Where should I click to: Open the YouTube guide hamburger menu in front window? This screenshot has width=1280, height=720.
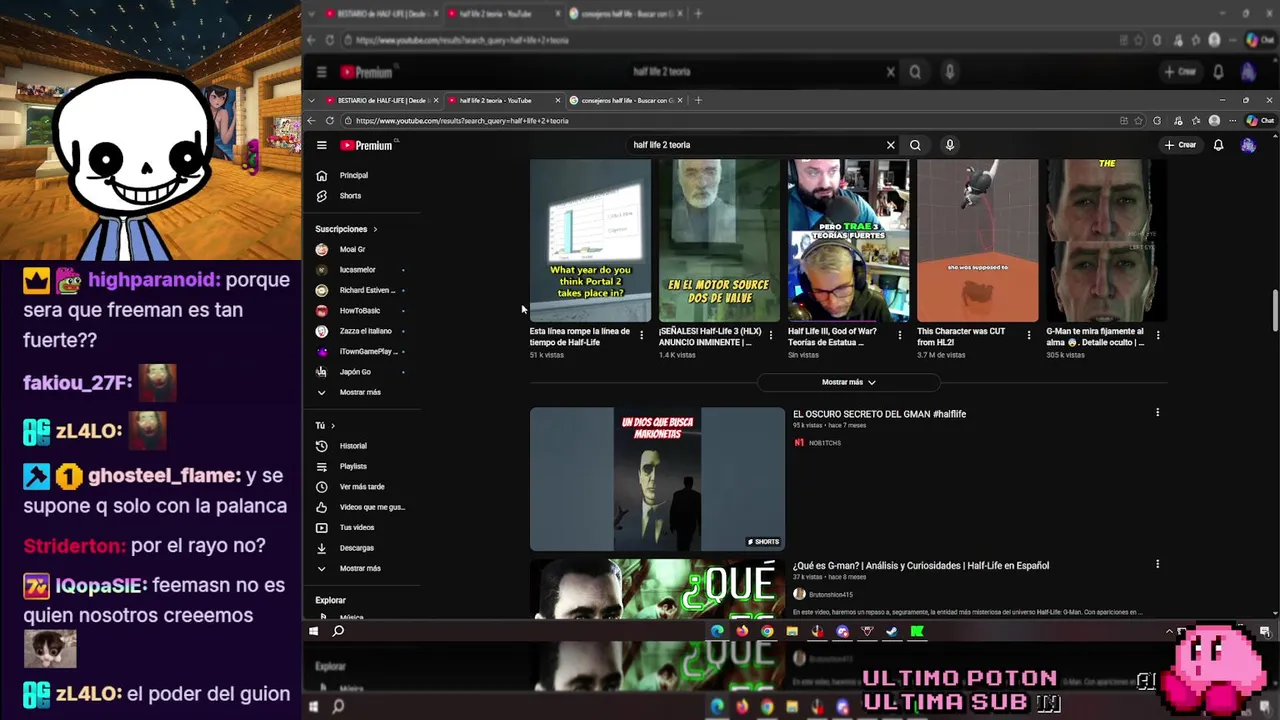[321, 145]
